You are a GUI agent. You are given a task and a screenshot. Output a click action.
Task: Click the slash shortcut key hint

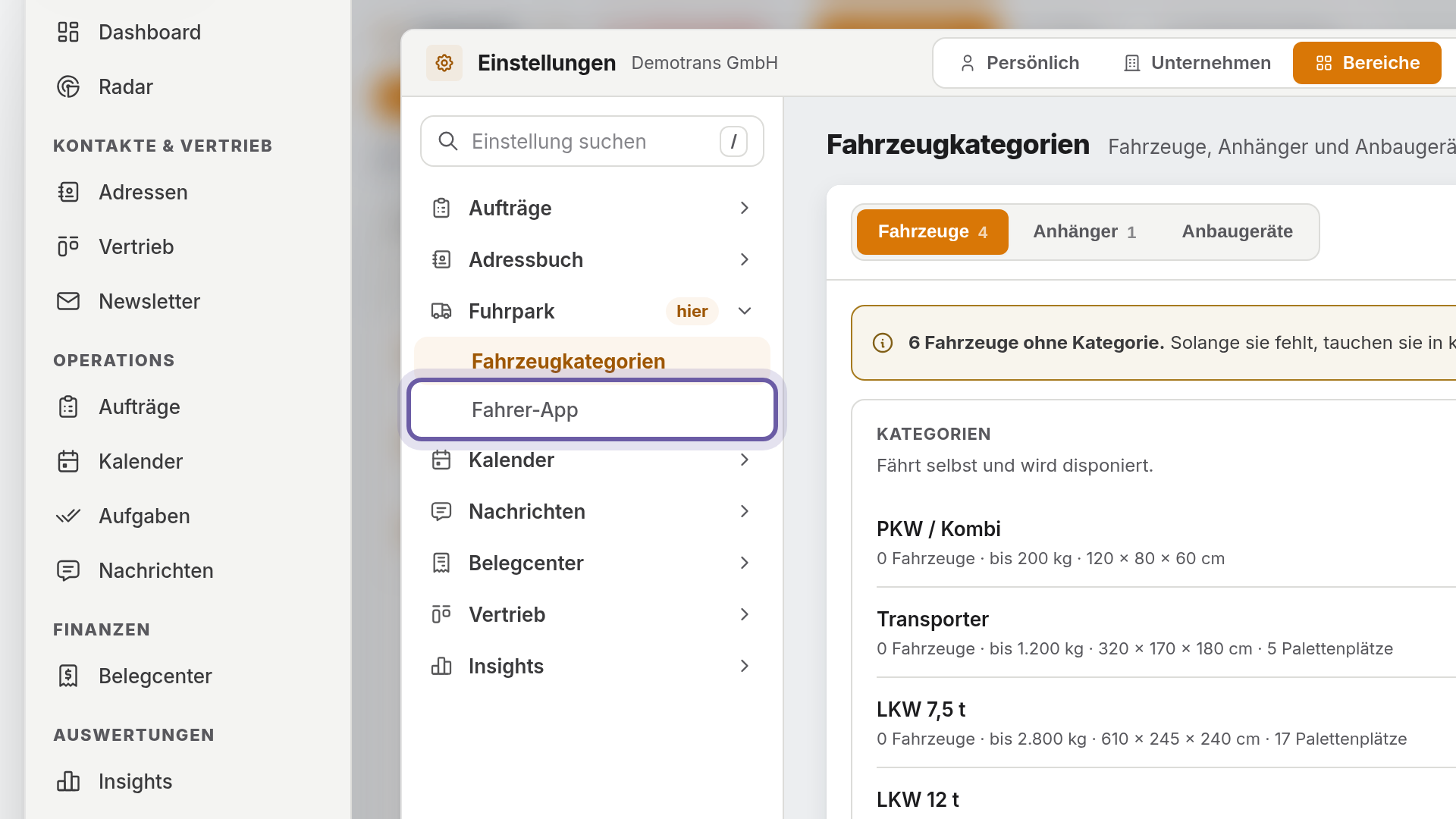pos(733,141)
